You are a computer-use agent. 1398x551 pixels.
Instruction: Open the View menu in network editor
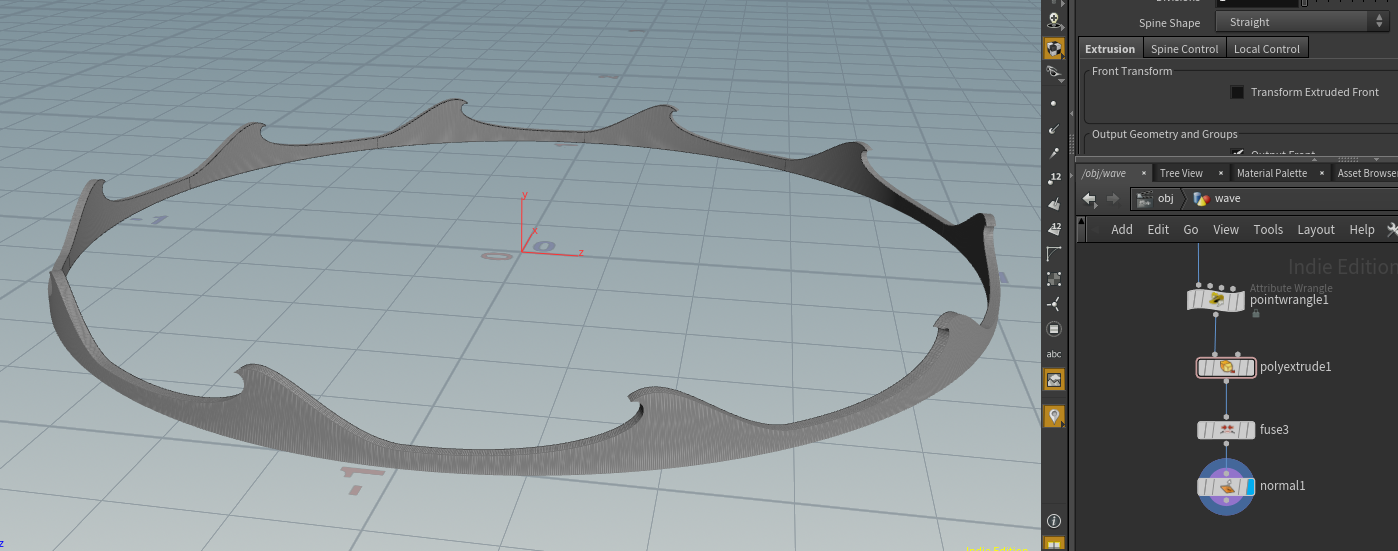[x=1226, y=229]
